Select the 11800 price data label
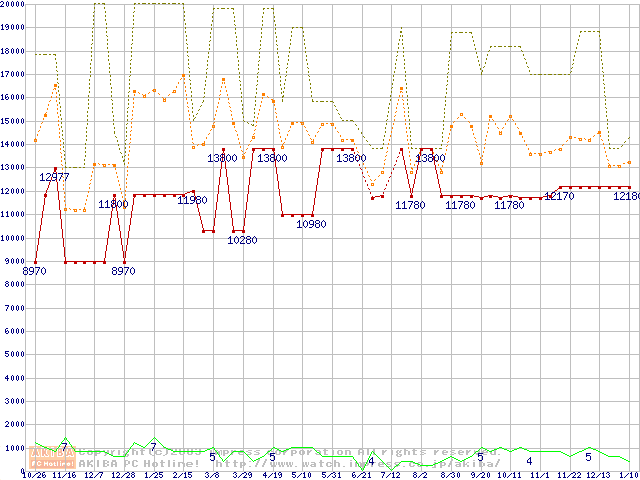Image resolution: width=640 pixels, height=480 pixels. [113, 204]
